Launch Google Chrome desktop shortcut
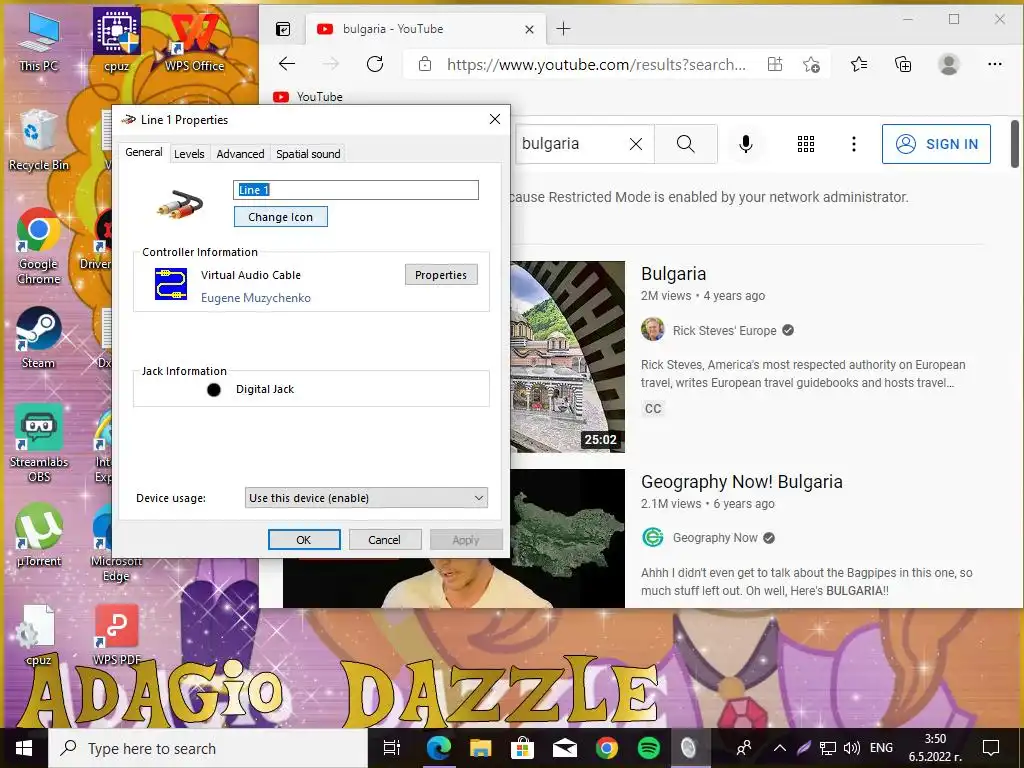This screenshot has height=768, width=1024. tap(39, 246)
